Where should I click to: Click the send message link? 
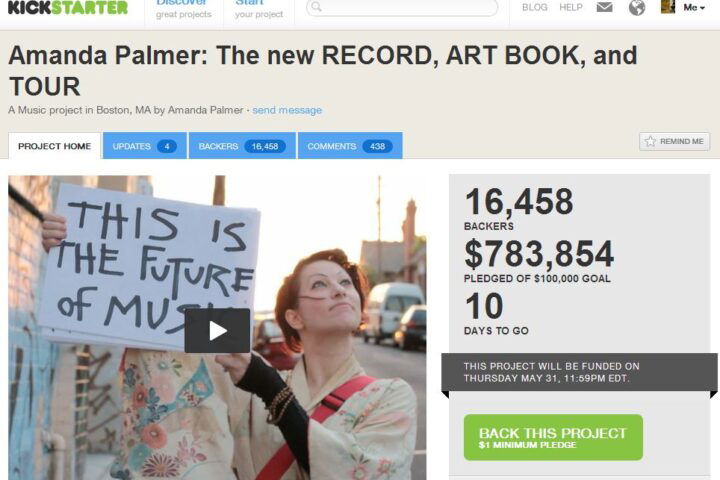click(x=287, y=110)
